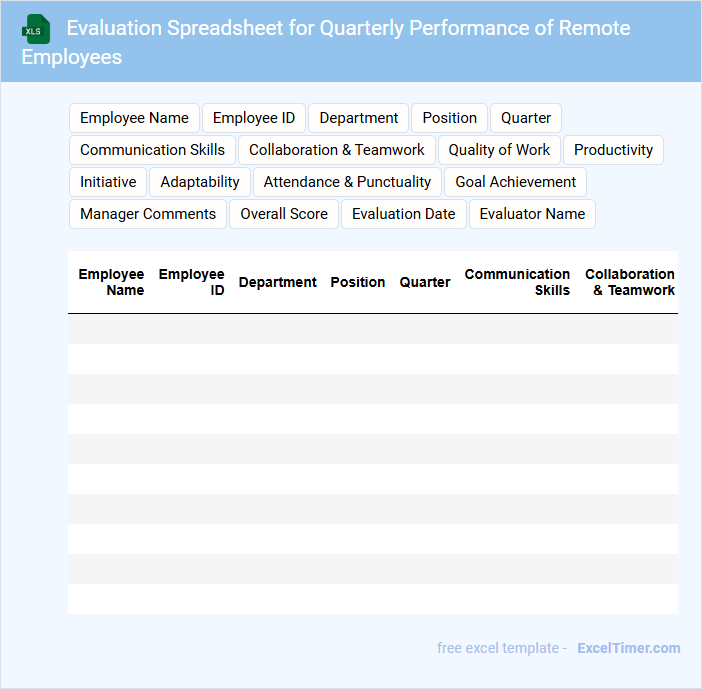The image size is (702, 689).
Task: Click the Department tag chip
Action: pyautogui.click(x=358, y=118)
